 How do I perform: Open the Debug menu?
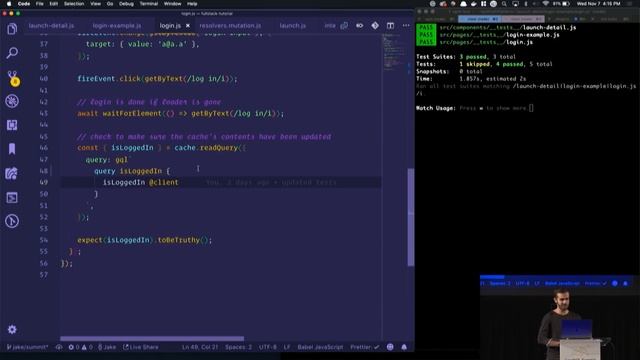pyautogui.click(x=126, y=4)
